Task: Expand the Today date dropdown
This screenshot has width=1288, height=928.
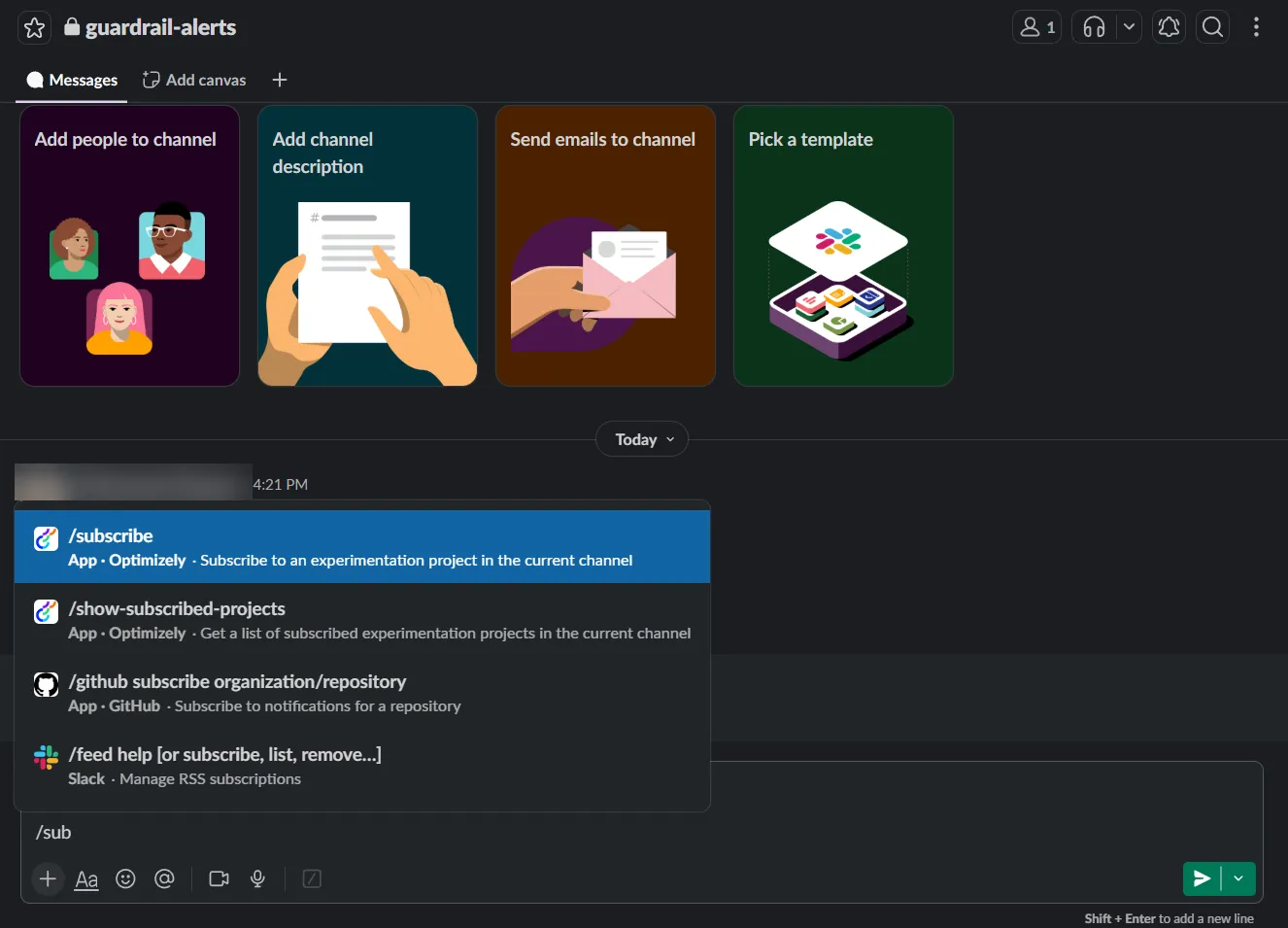Action: tap(642, 439)
